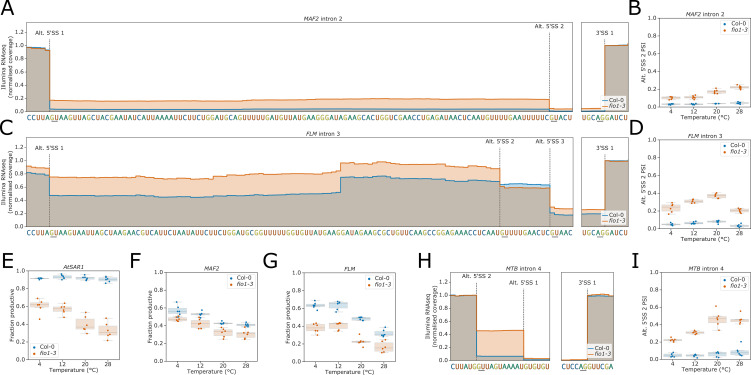Click the 'Alt. 5'SS 3' label
This screenshot has width=751, height=375.
[549, 141]
